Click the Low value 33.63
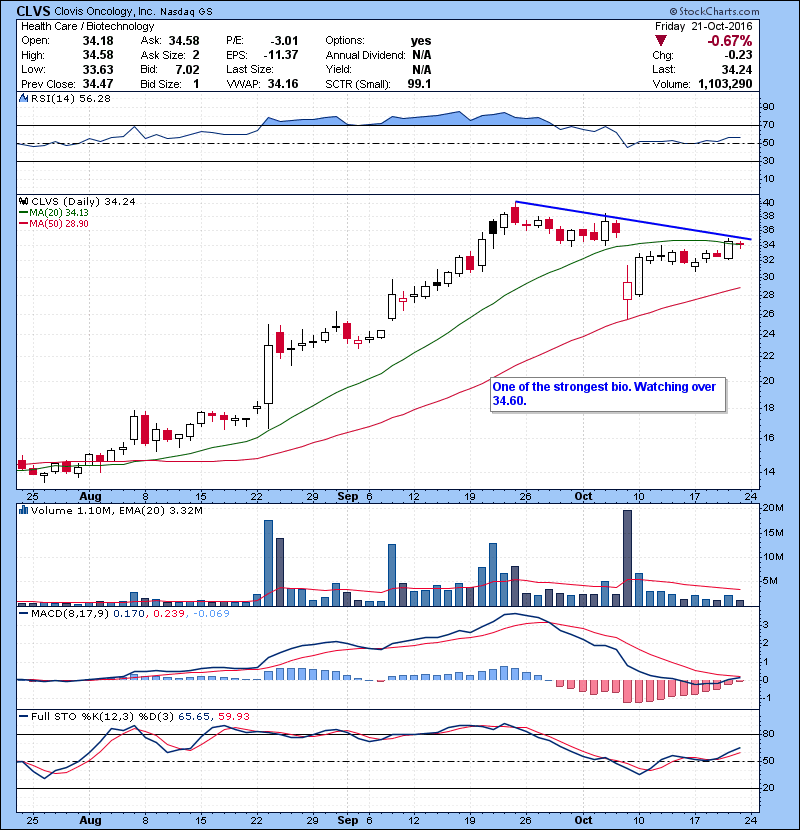Viewport: 800px width, 830px height. 98,69
